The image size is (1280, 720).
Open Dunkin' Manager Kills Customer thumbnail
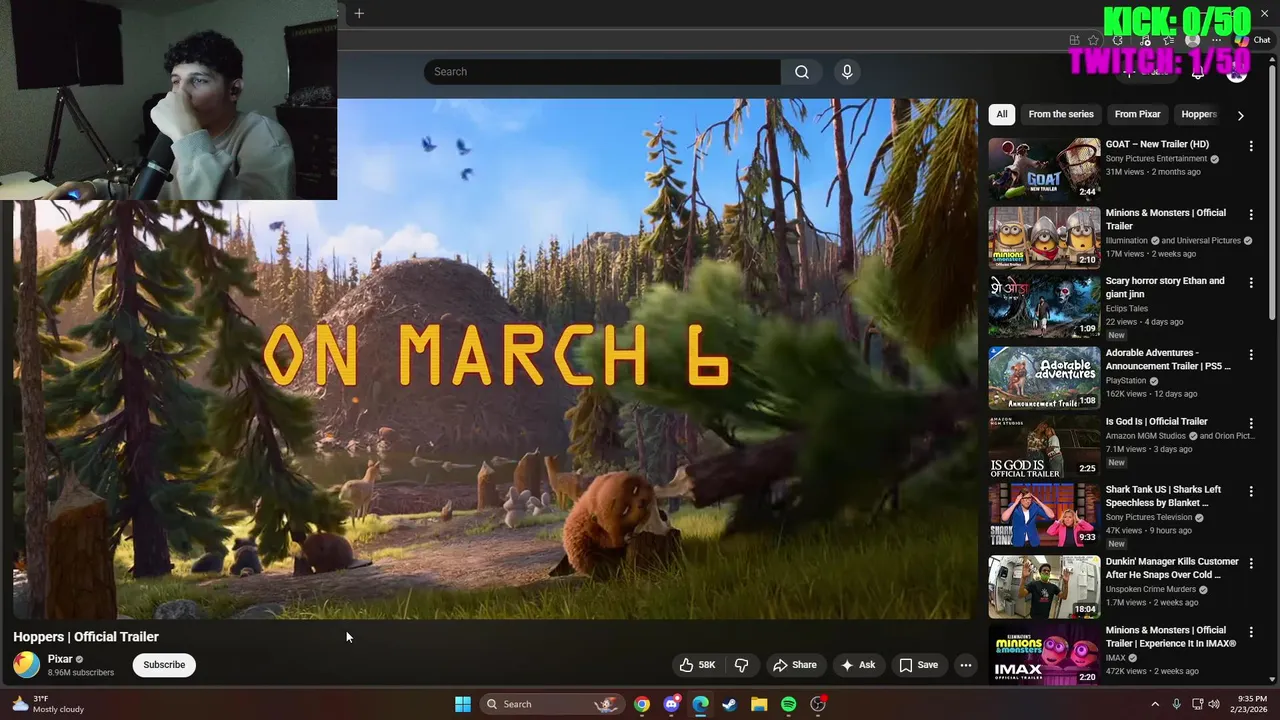pyautogui.click(x=1044, y=587)
